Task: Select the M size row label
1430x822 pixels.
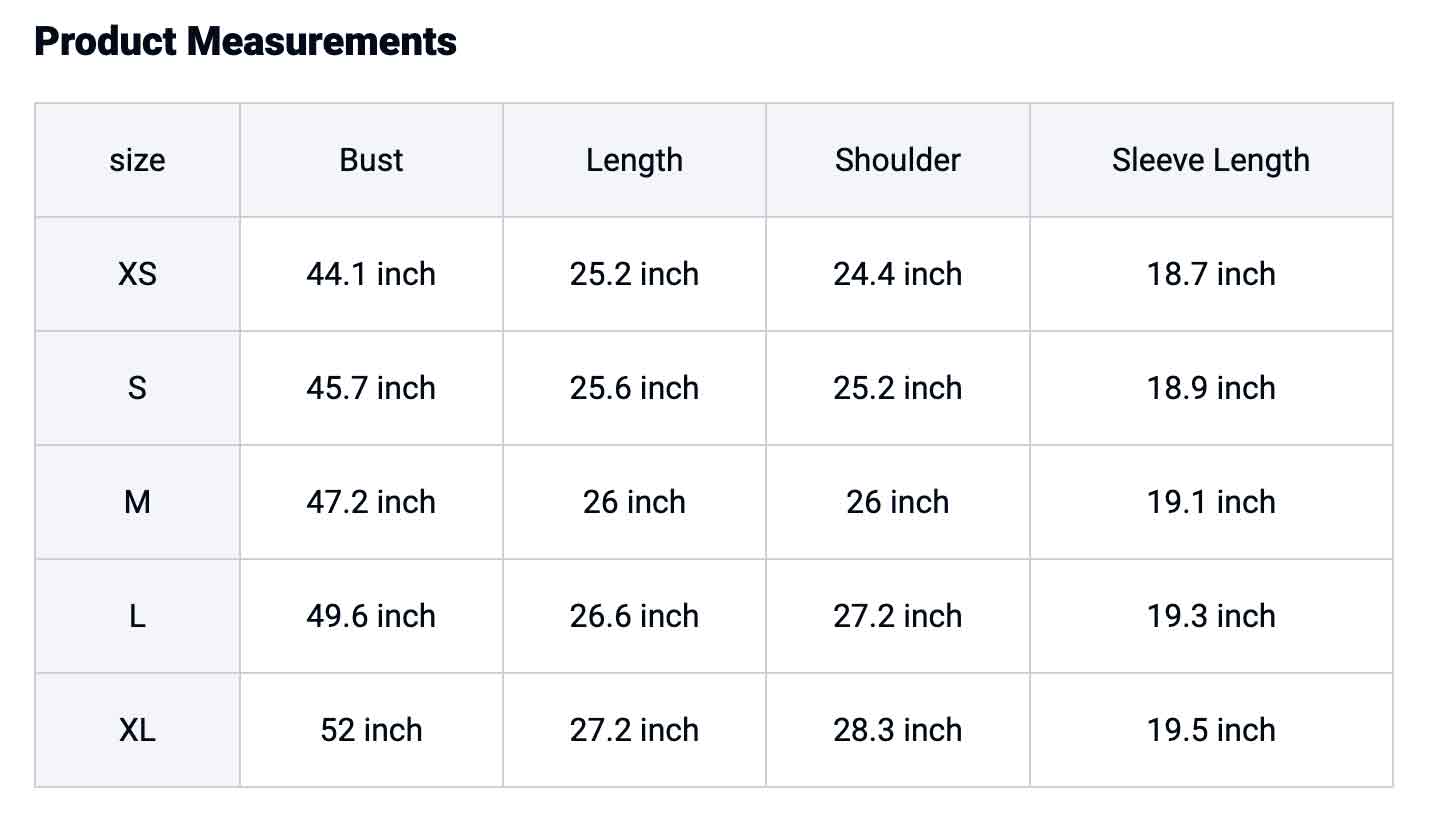Action: (x=138, y=502)
